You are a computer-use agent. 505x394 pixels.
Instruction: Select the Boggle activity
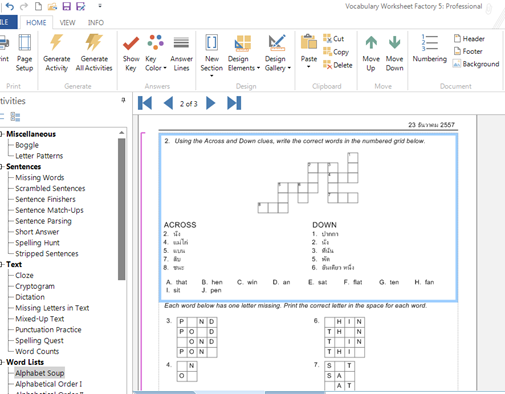click(x=27, y=145)
